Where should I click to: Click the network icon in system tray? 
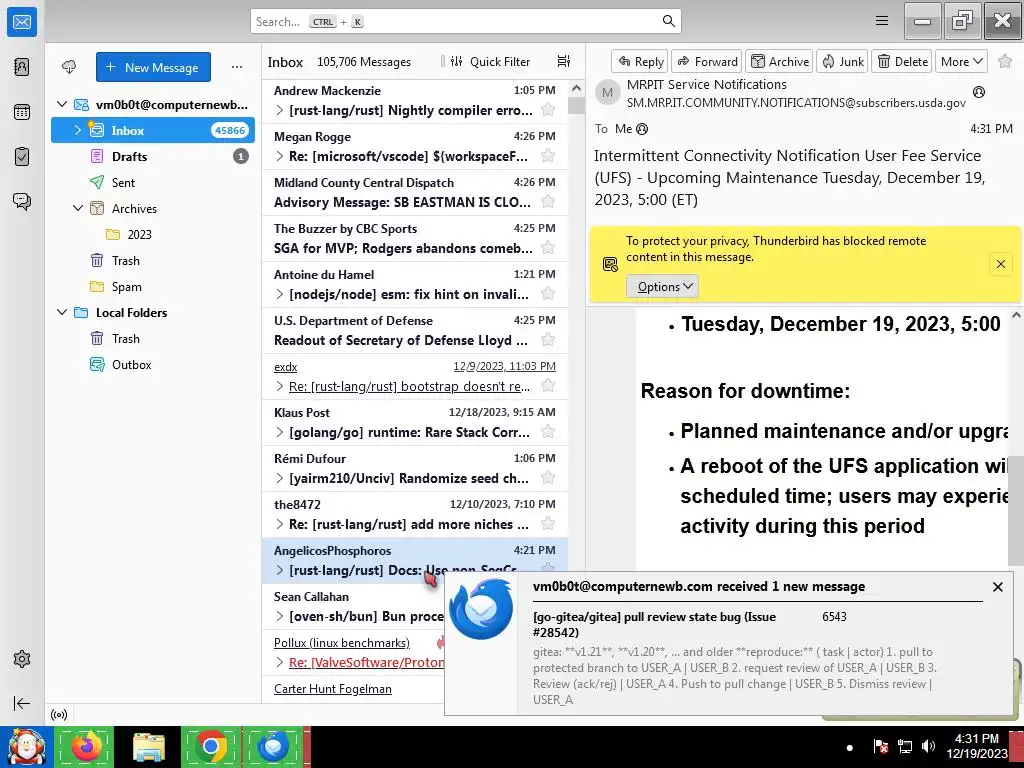904,746
